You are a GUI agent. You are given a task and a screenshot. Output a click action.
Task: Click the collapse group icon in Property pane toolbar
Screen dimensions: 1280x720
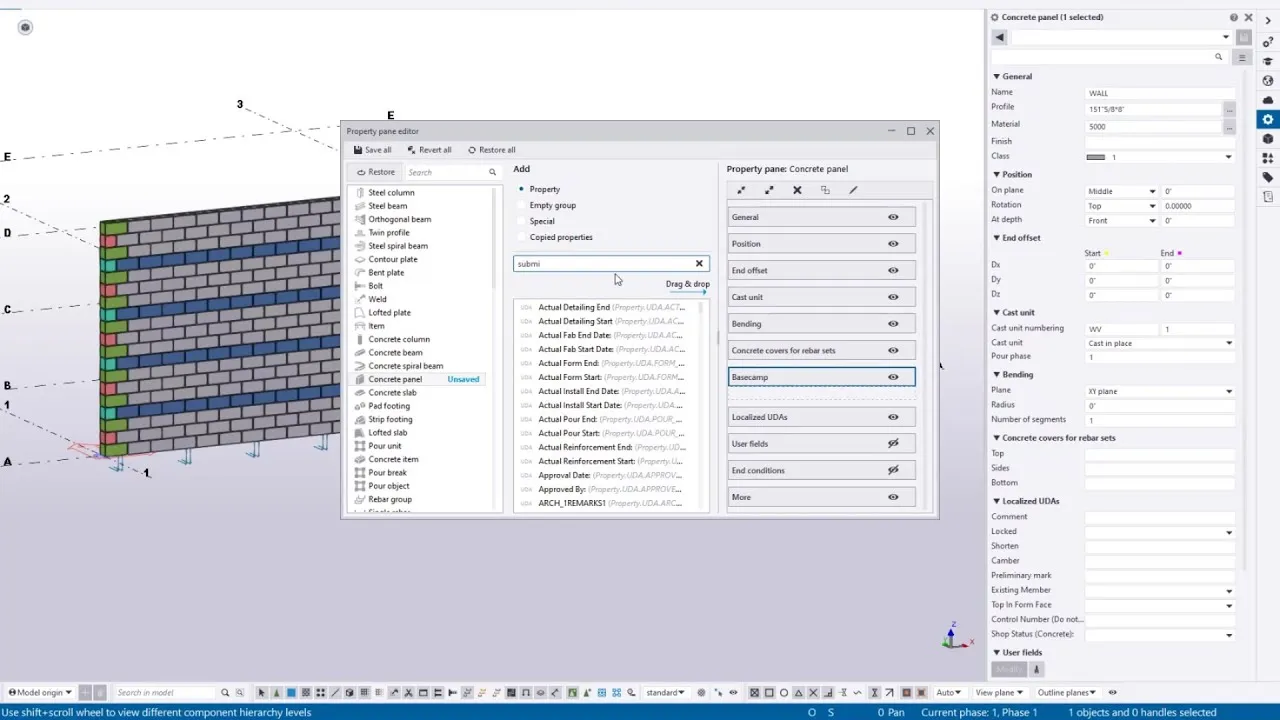tap(741, 190)
